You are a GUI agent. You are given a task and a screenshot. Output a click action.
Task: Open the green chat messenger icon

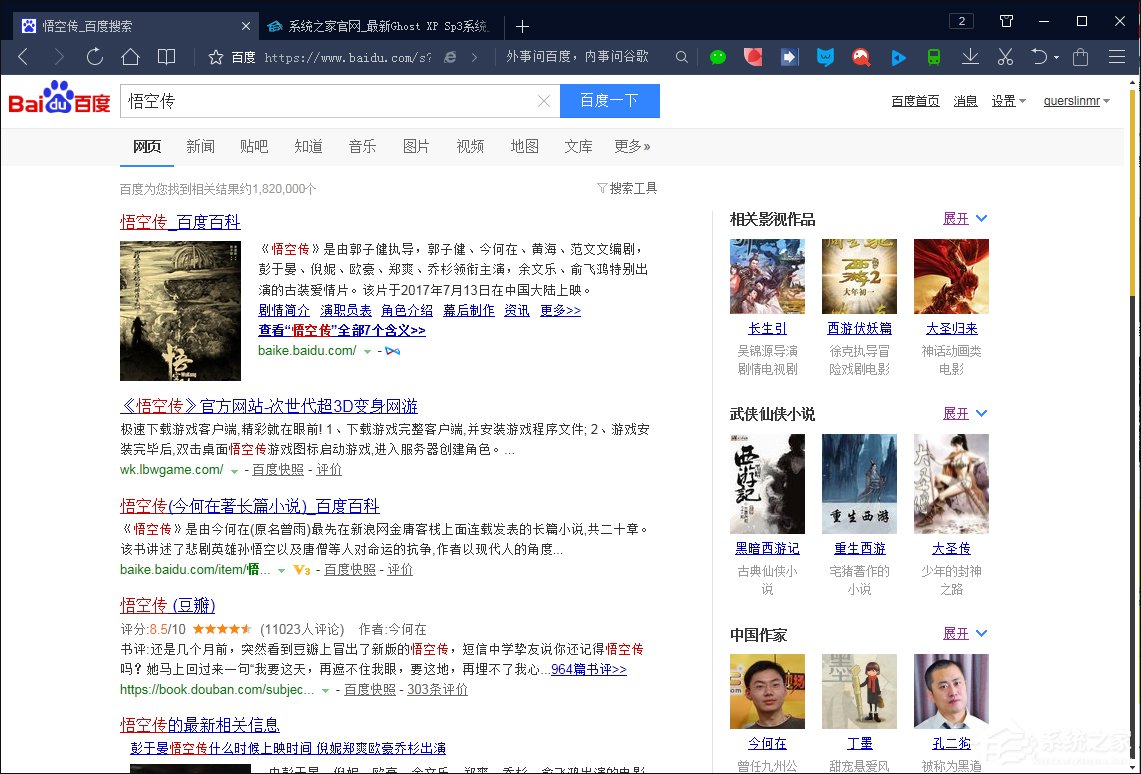(x=718, y=57)
